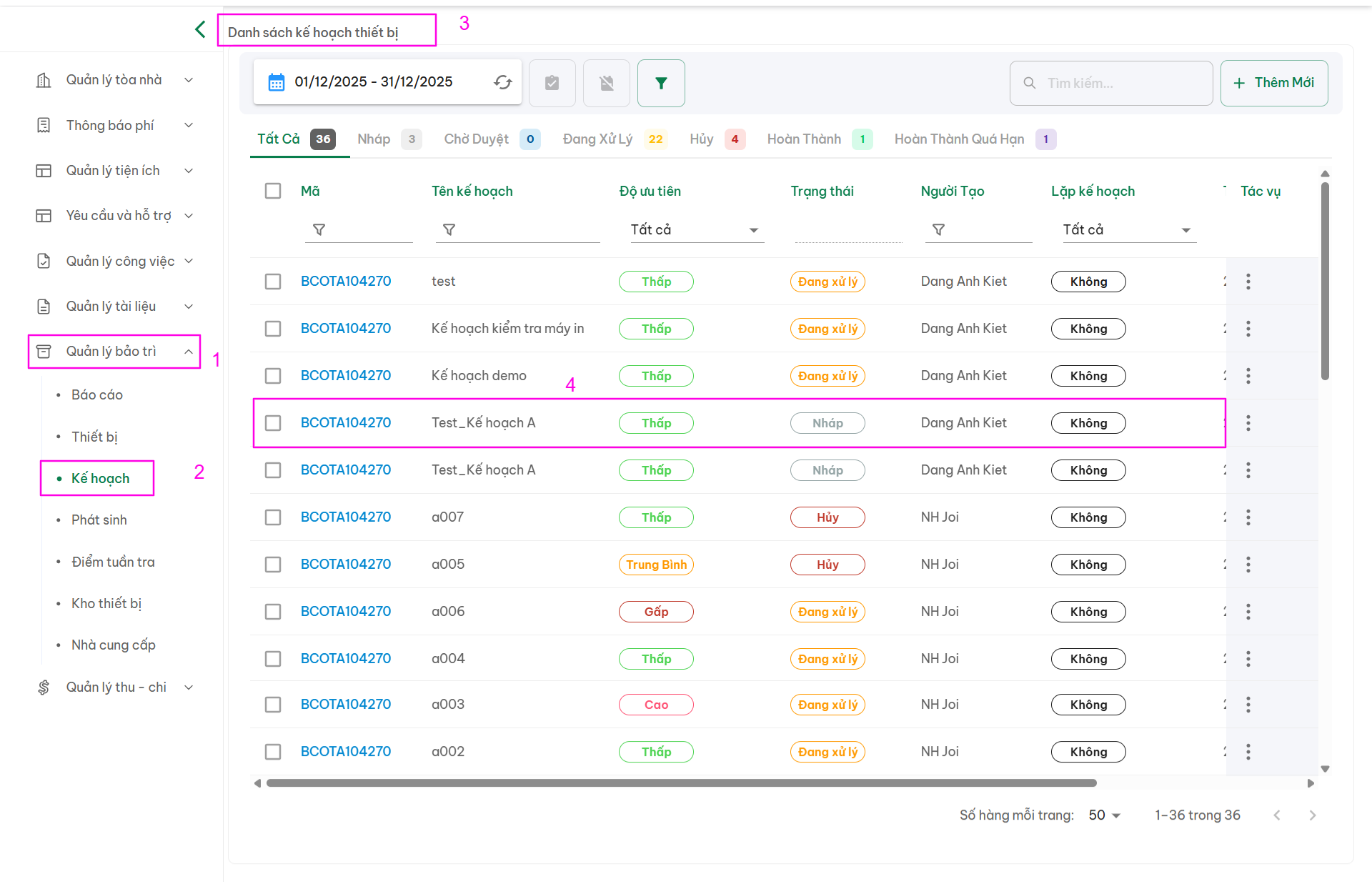1372x884 pixels.
Task: Click the back arrow beside page title
Action: pyautogui.click(x=200, y=29)
